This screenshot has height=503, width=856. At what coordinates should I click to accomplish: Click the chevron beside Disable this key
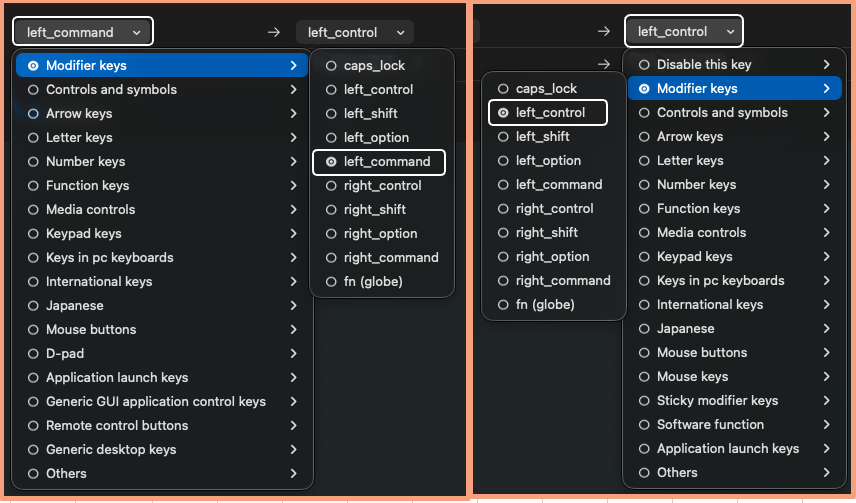point(826,65)
